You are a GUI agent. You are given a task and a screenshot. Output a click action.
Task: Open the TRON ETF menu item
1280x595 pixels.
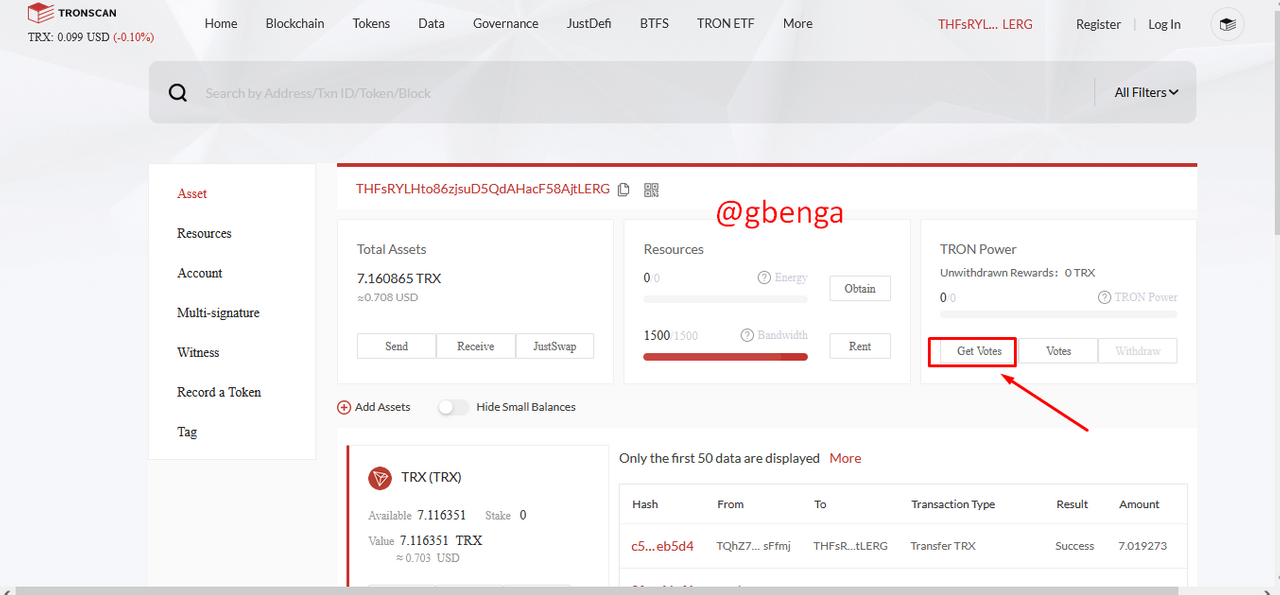(726, 23)
